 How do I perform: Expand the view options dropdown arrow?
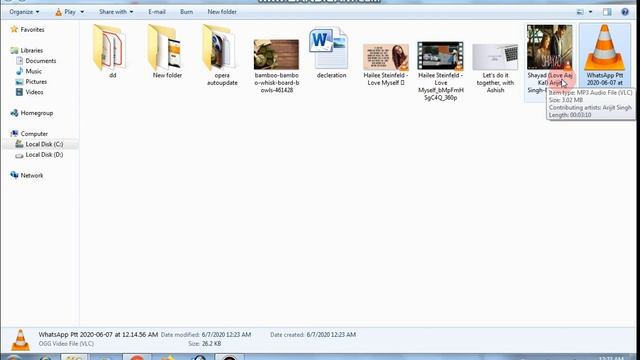[x=590, y=12]
